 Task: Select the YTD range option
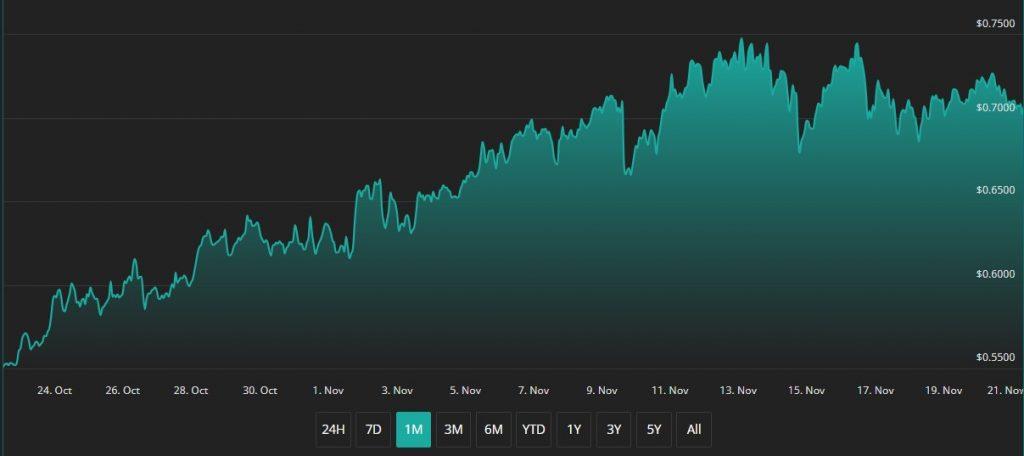[x=534, y=430]
